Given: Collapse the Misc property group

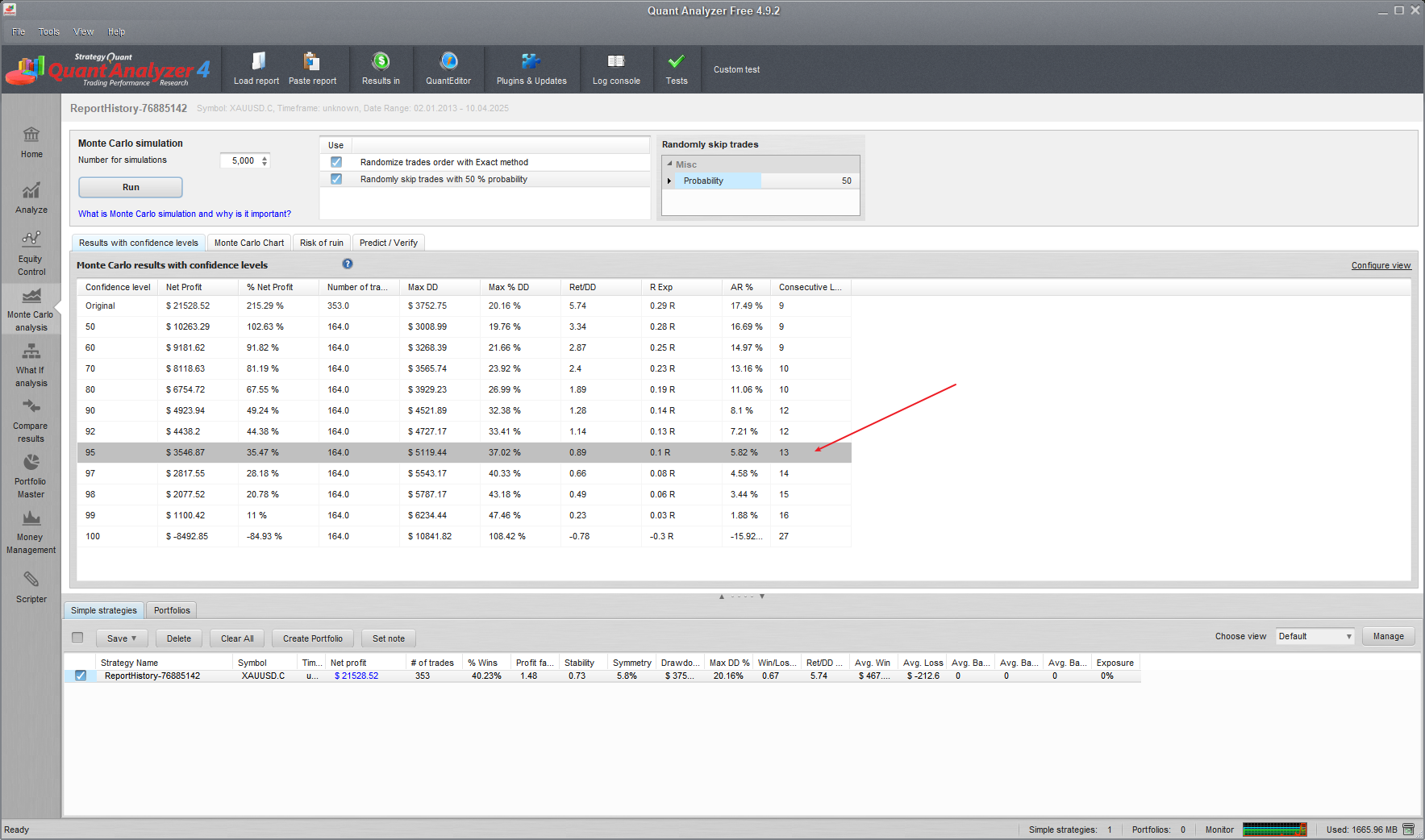Looking at the screenshot, I should pos(669,164).
